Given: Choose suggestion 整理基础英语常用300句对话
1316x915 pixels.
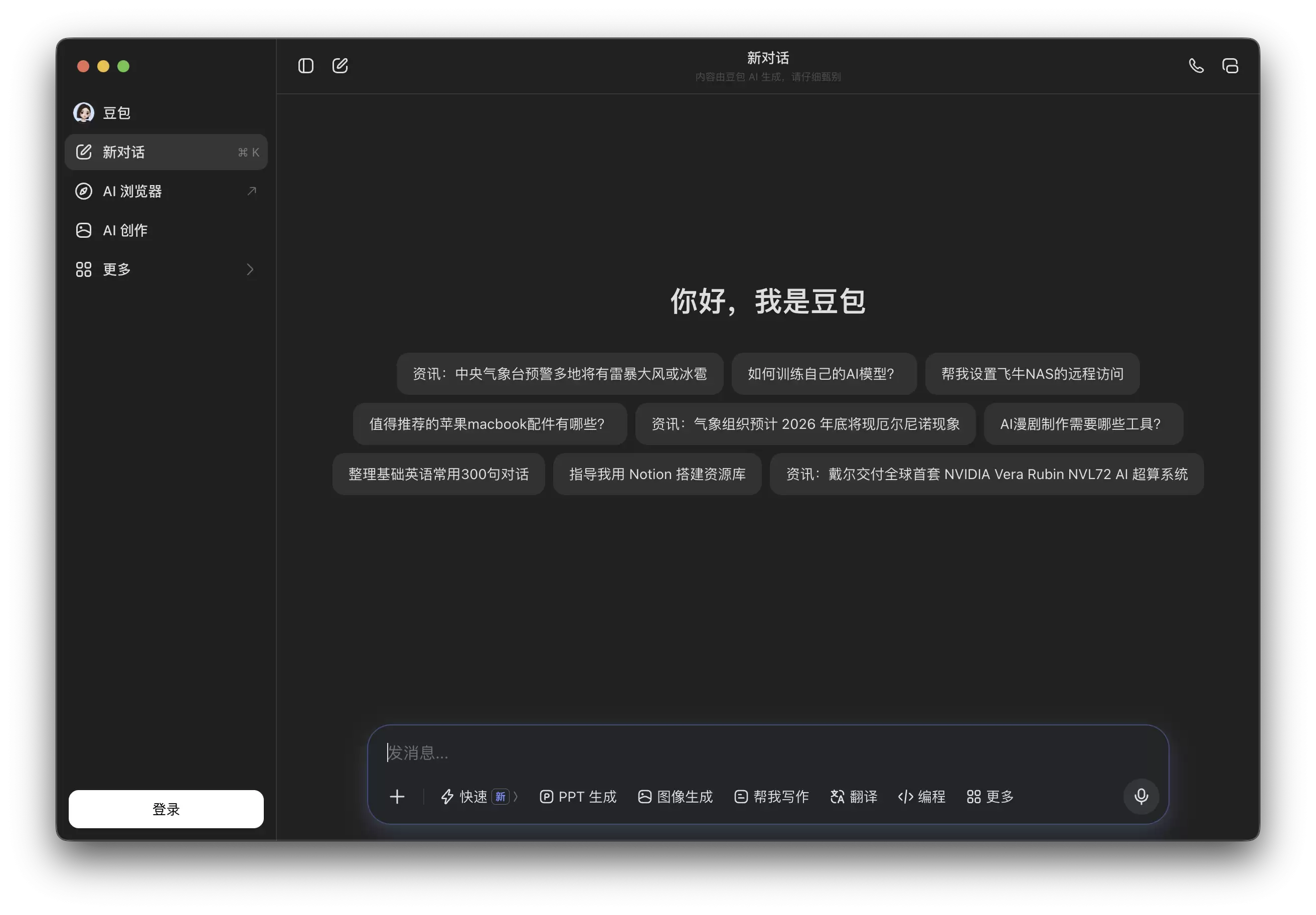Looking at the screenshot, I should point(438,474).
